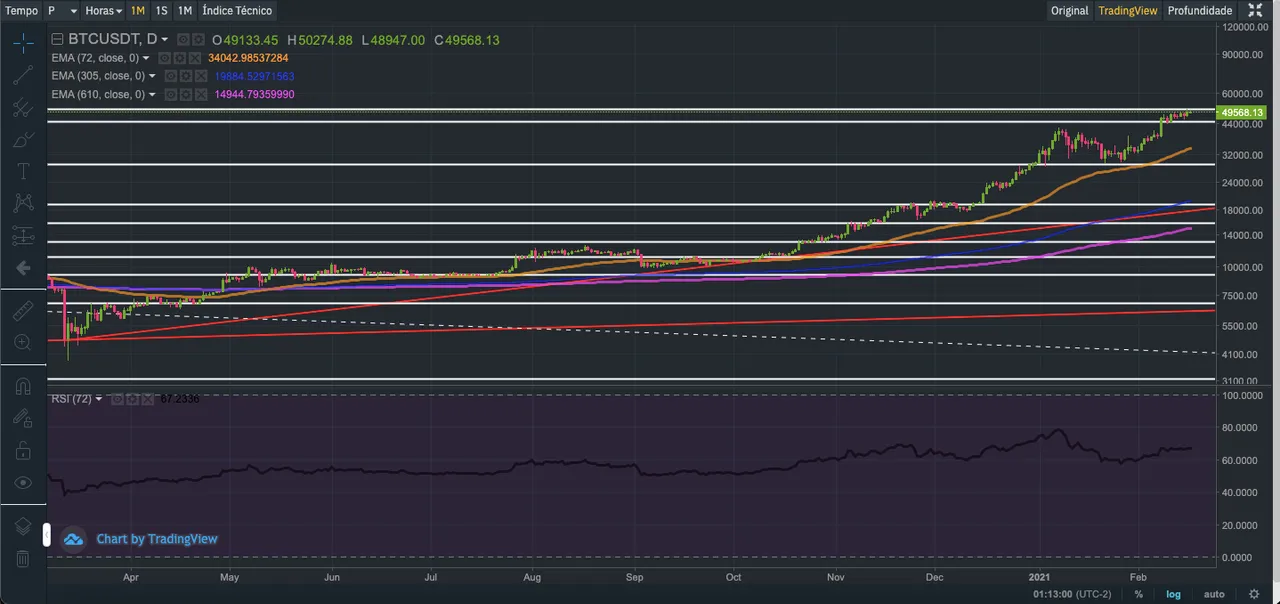Expand the EMA (72, close, 0) dropdown arrow

(146, 58)
